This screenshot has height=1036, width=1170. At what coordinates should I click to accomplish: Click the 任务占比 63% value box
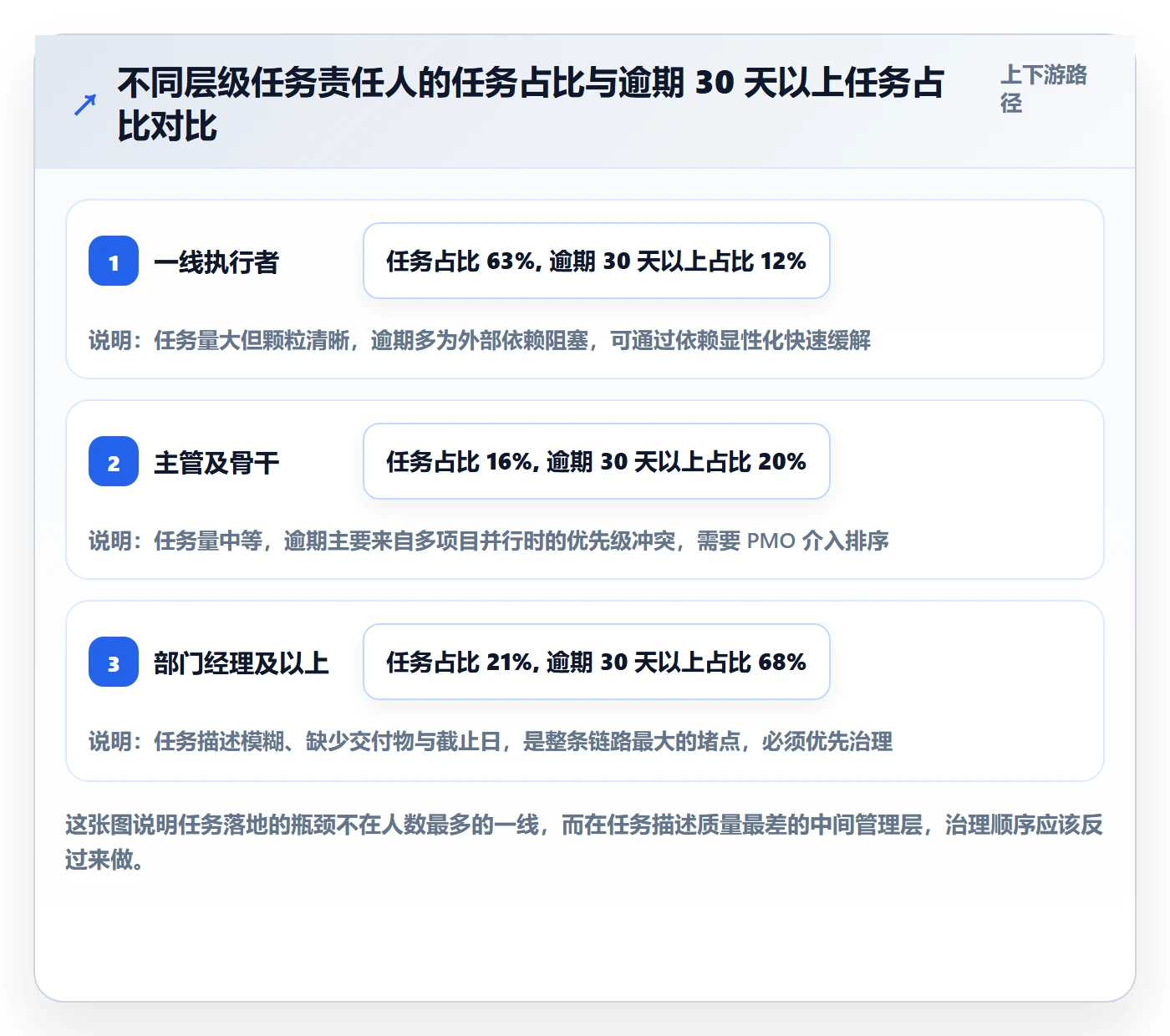597,261
